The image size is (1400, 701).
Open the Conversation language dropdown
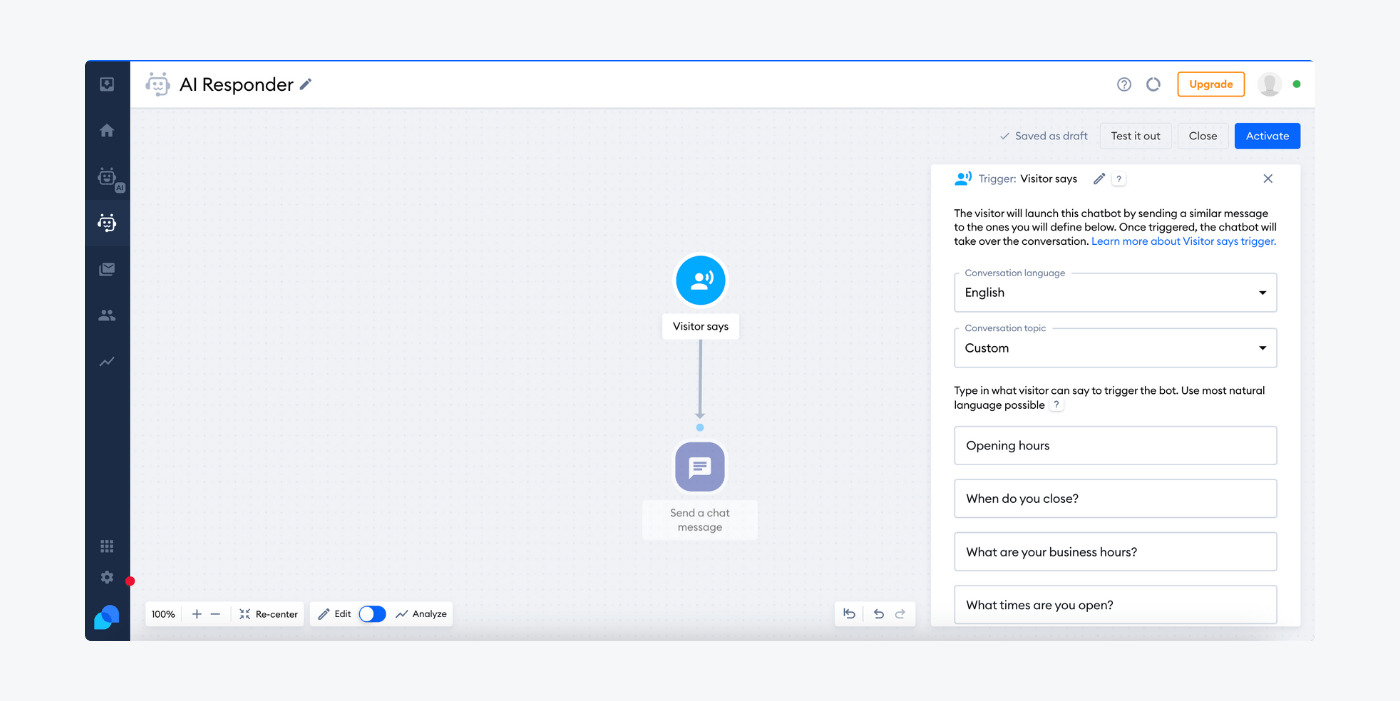1116,292
